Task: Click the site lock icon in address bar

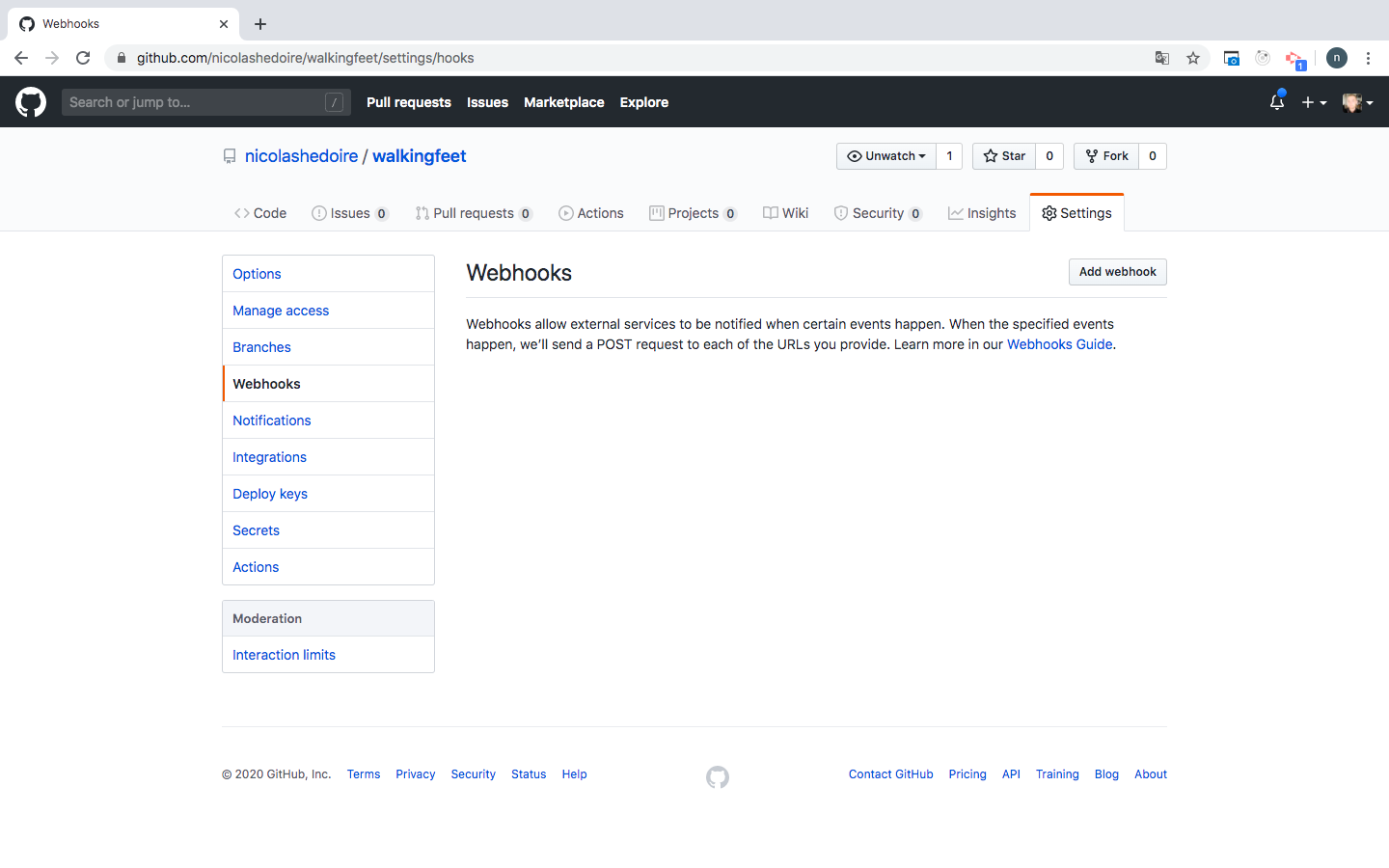Action: point(121,58)
